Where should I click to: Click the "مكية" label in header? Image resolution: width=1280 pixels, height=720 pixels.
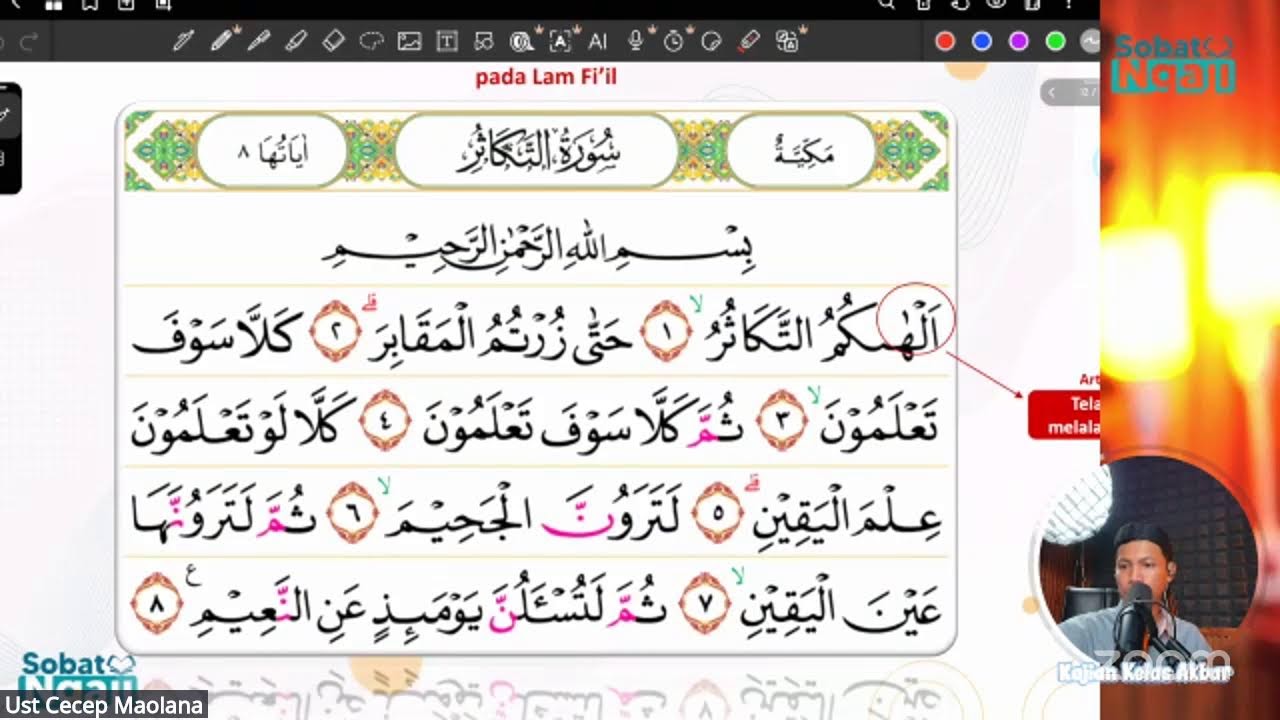802,152
